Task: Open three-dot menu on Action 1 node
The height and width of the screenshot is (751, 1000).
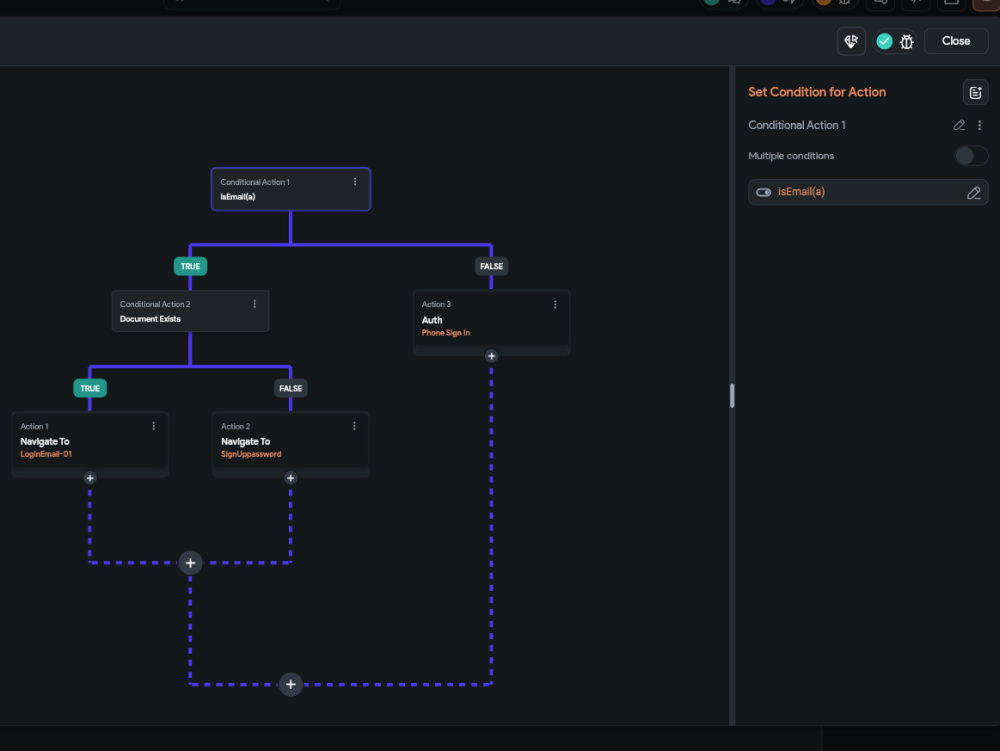Action: click(x=154, y=426)
